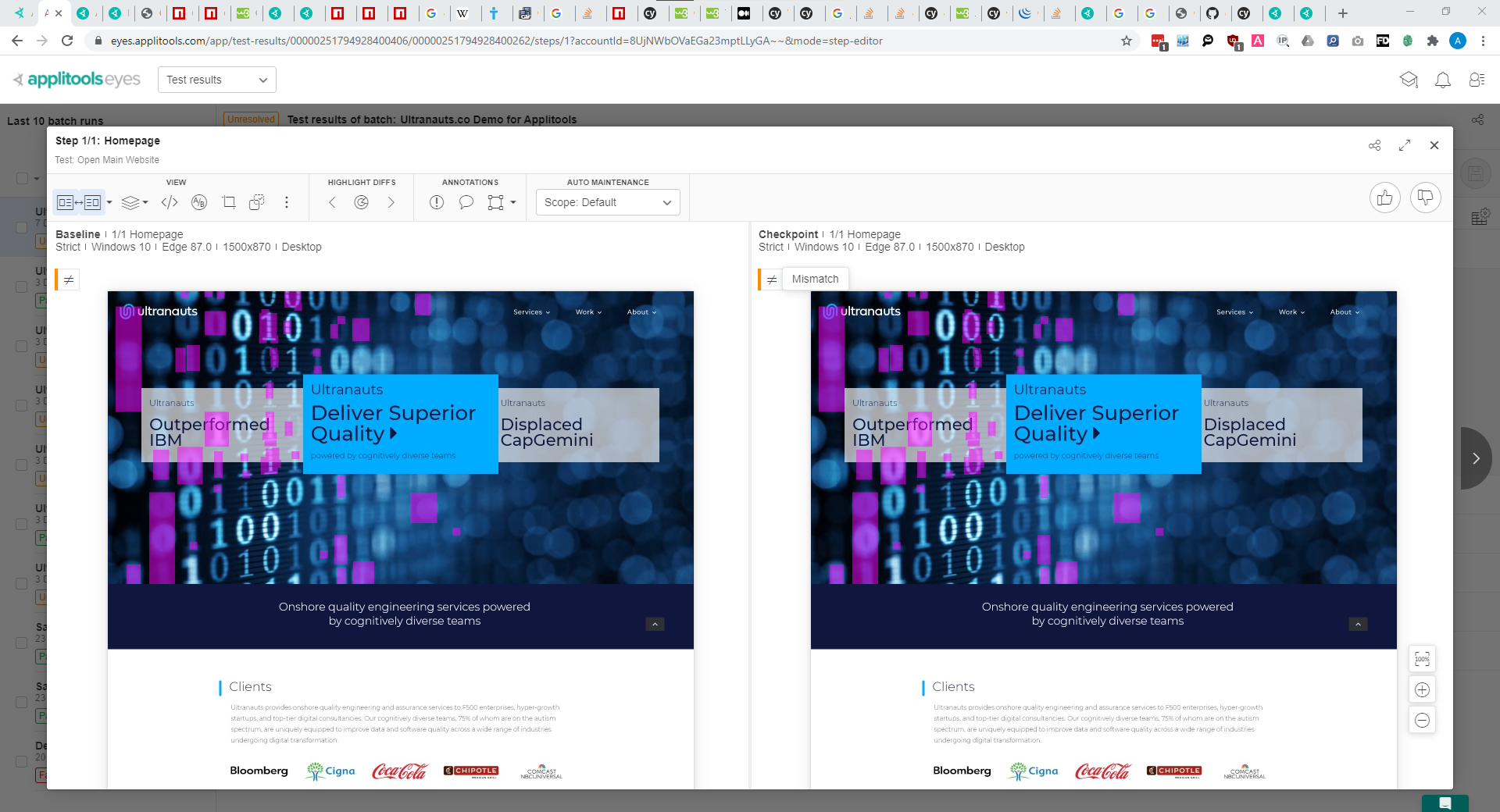Open the view mode dropdown arrow

[109, 203]
